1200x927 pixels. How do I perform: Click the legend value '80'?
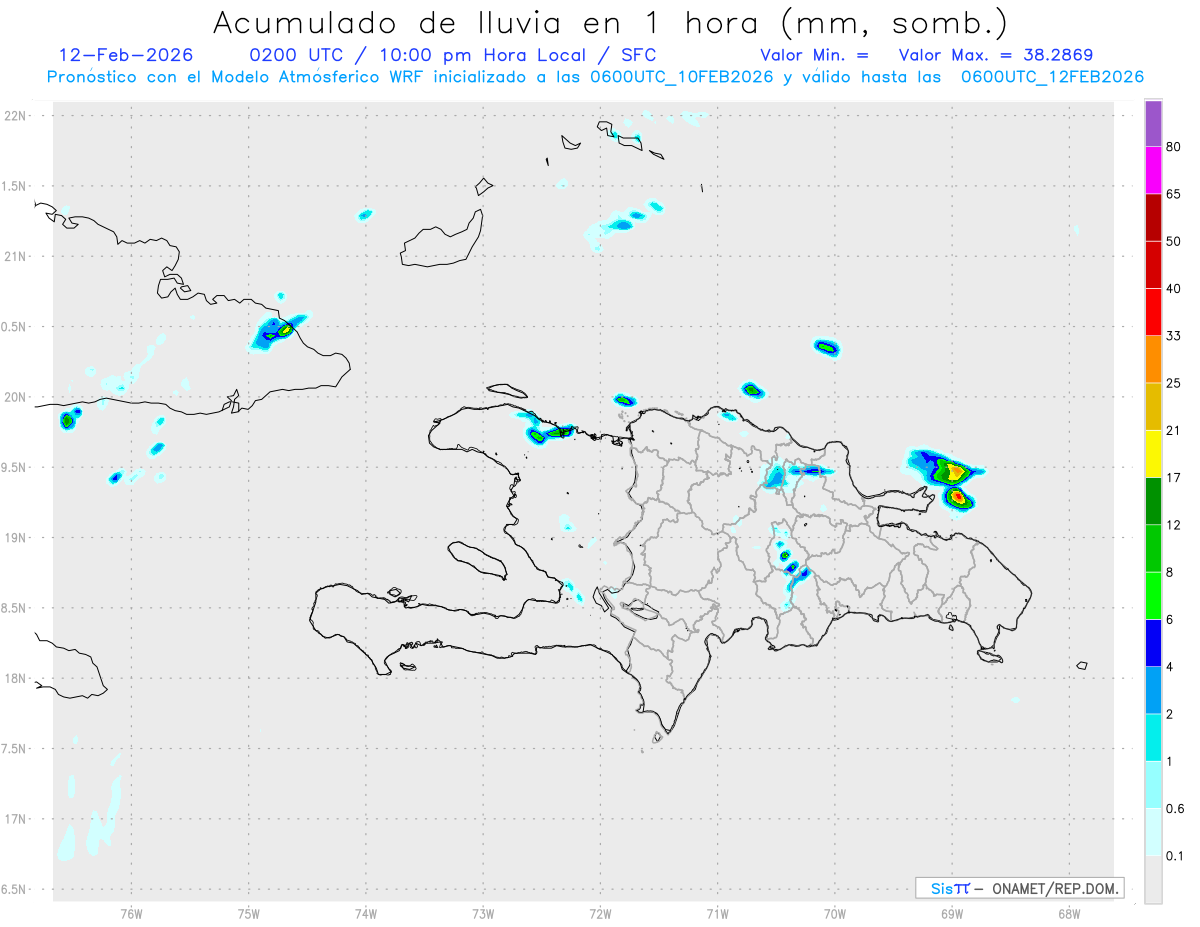click(x=1174, y=147)
